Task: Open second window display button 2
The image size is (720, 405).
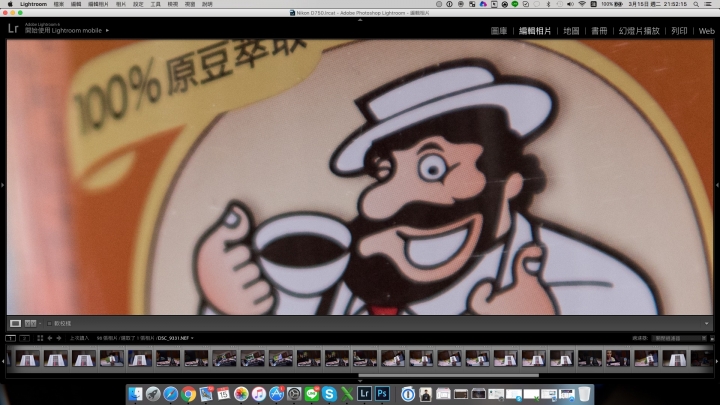Action: click(24, 338)
